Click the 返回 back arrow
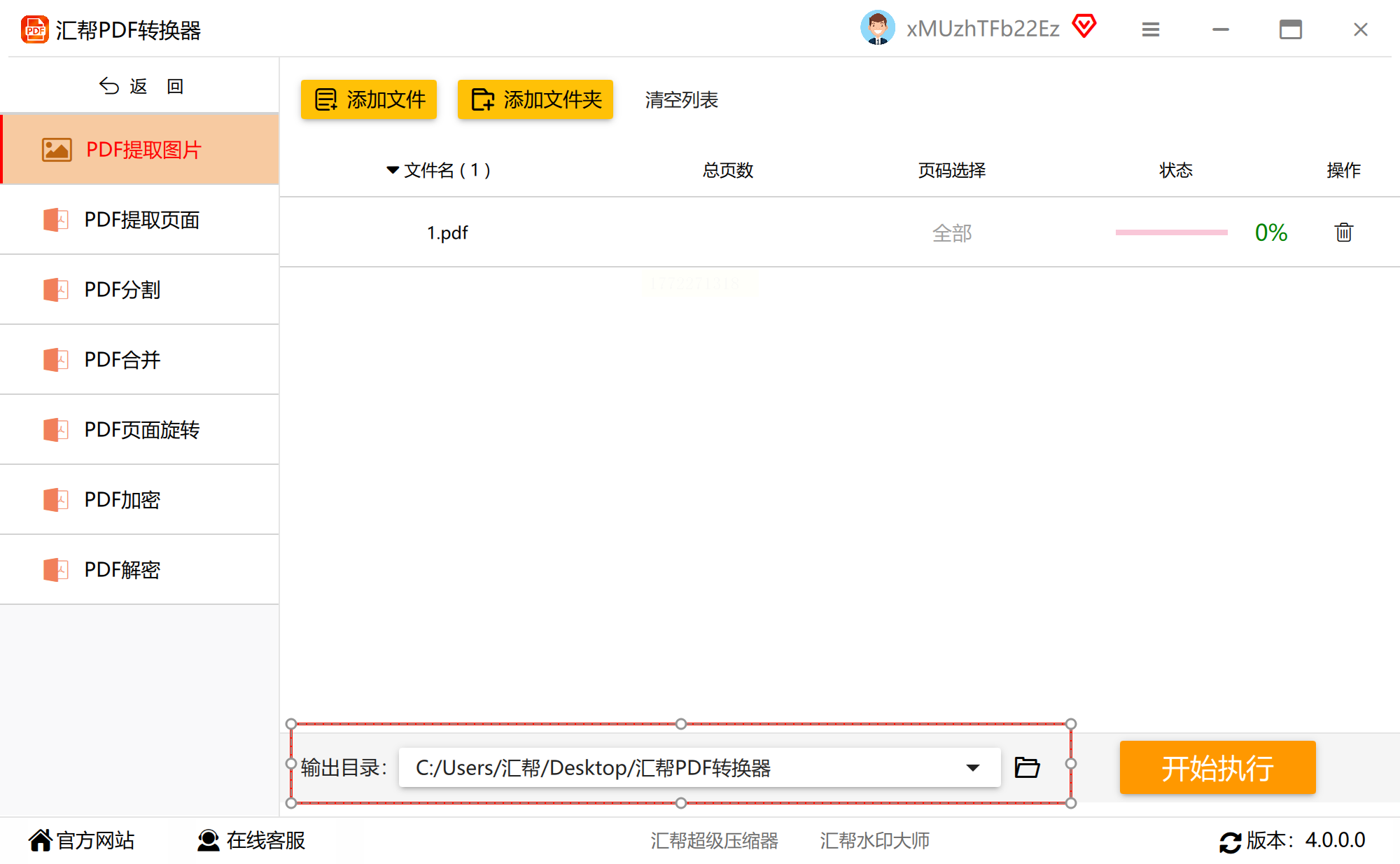This screenshot has width=1400, height=864. pyautogui.click(x=109, y=86)
